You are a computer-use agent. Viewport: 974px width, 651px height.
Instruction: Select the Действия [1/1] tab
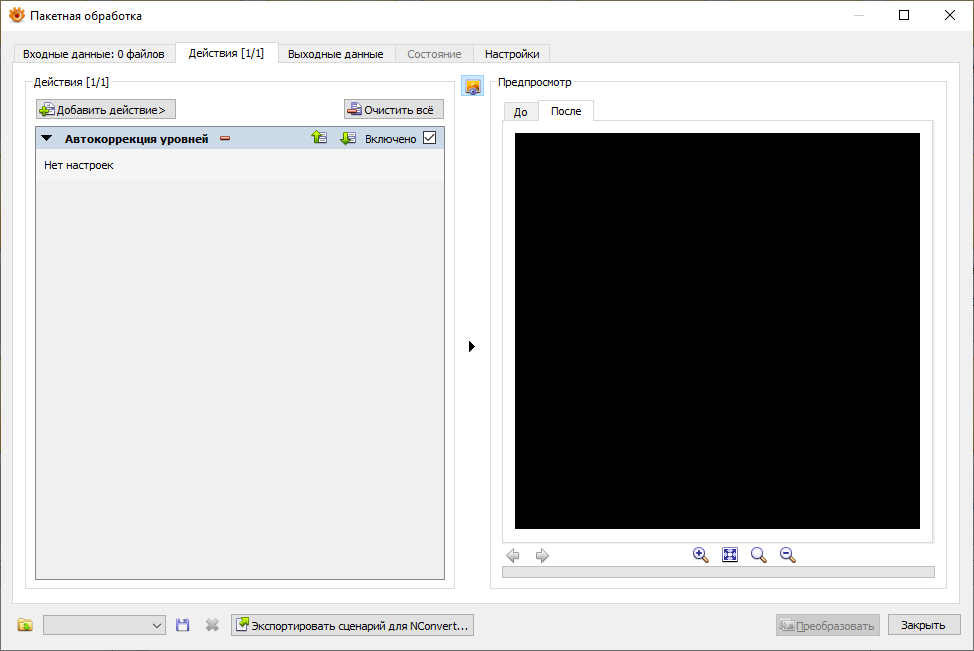click(226, 53)
